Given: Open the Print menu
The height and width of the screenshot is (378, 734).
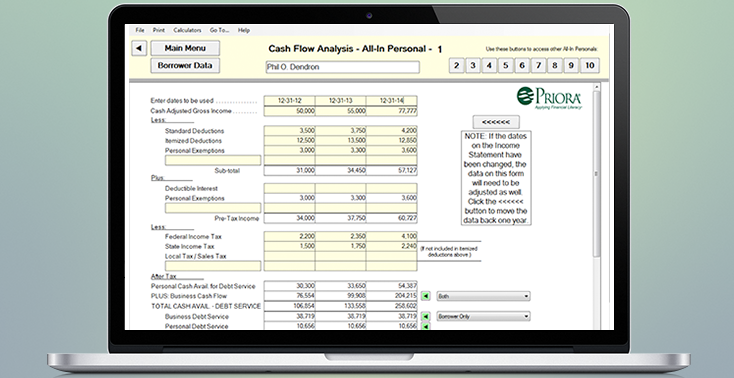Looking at the screenshot, I should coord(159,30).
